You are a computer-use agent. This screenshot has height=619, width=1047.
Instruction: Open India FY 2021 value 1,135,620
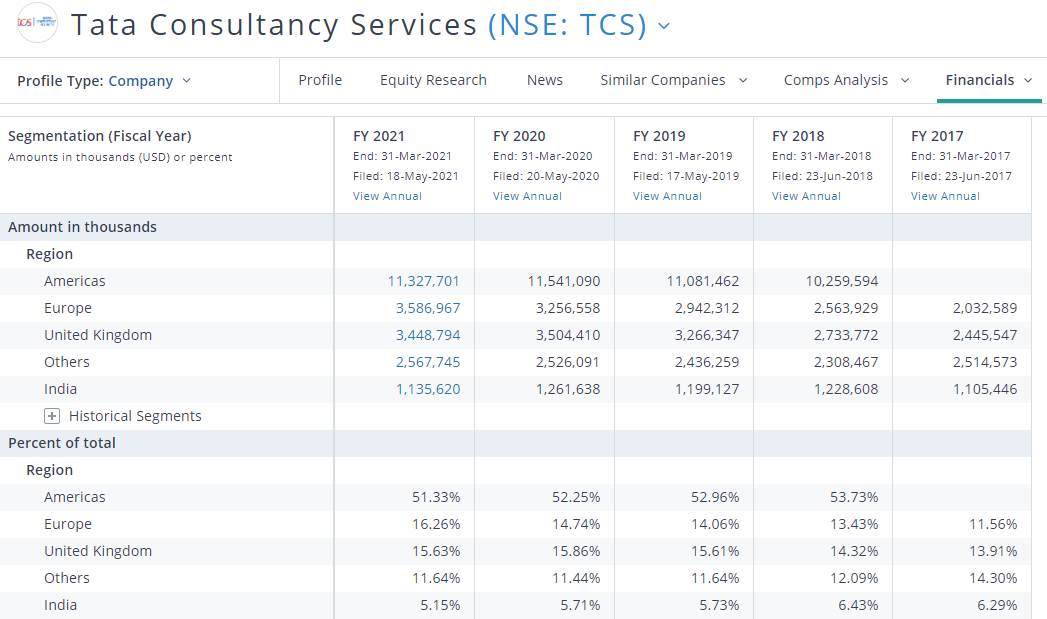(428, 389)
